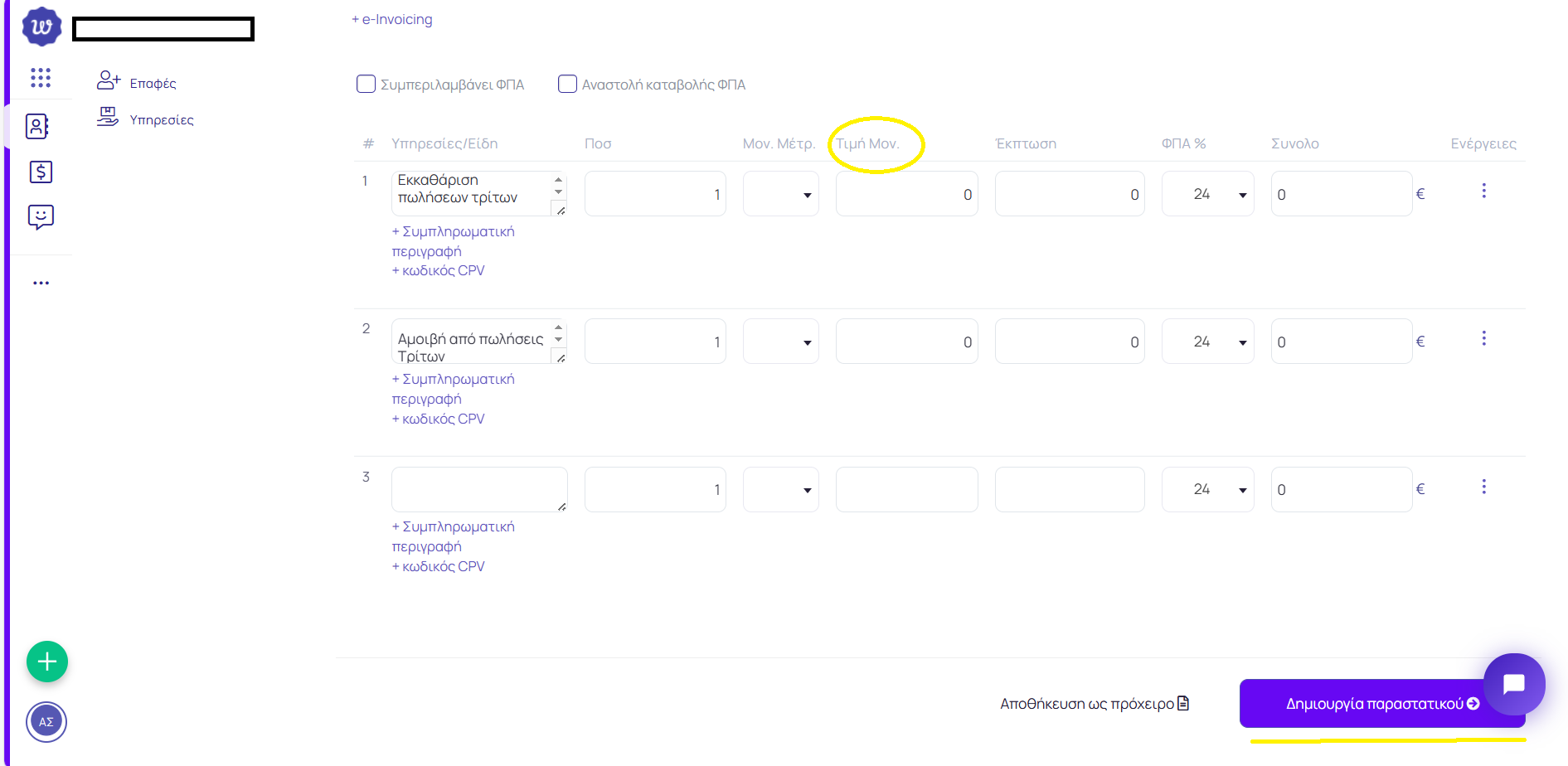This screenshot has width=1568, height=766.
Task: Click row 2 Σύνολο field
Action: (1342, 342)
